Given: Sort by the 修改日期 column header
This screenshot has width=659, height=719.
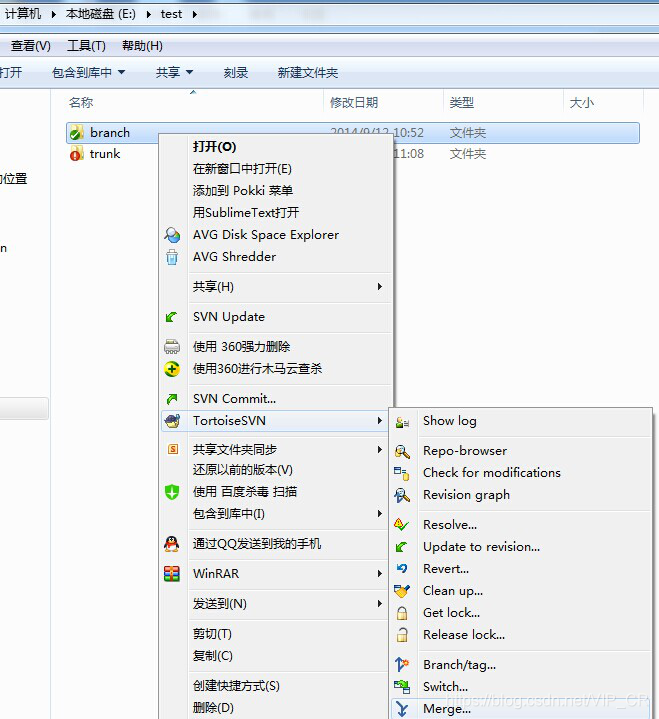Looking at the screenshot, I should point(354,102).
